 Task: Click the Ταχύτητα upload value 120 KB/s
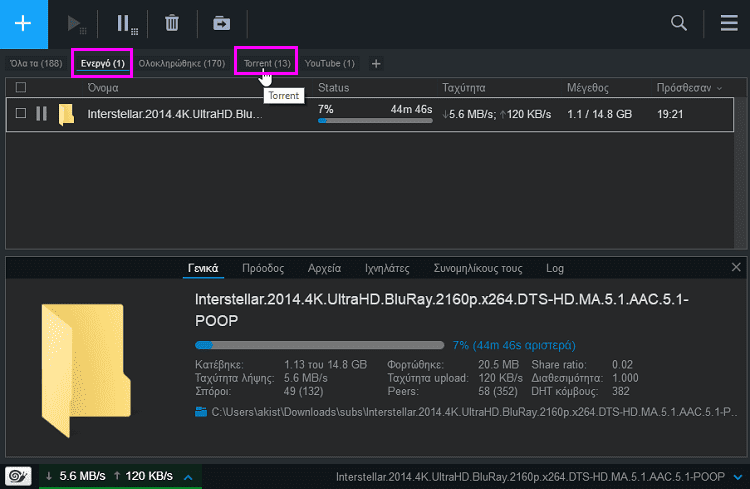coord(500,378)
